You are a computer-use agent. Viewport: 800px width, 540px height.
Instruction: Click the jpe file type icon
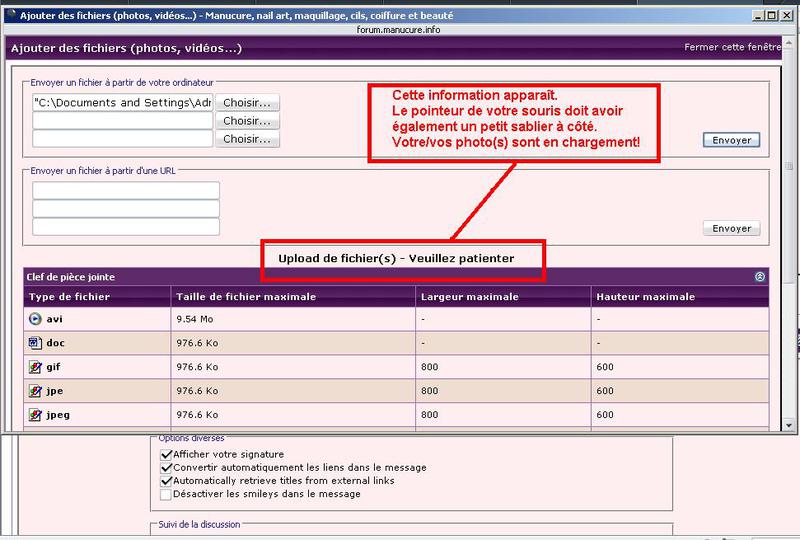point(35,391)
